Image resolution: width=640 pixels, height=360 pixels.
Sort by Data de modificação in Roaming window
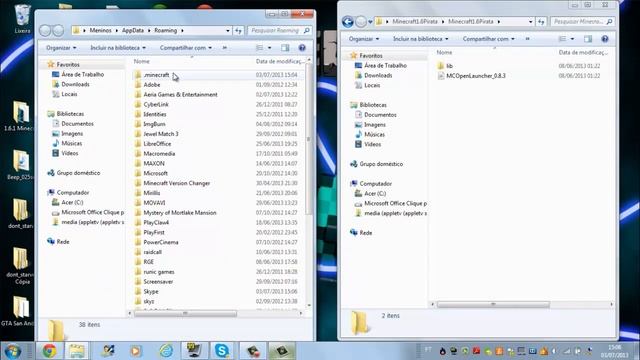coord(279,61)
